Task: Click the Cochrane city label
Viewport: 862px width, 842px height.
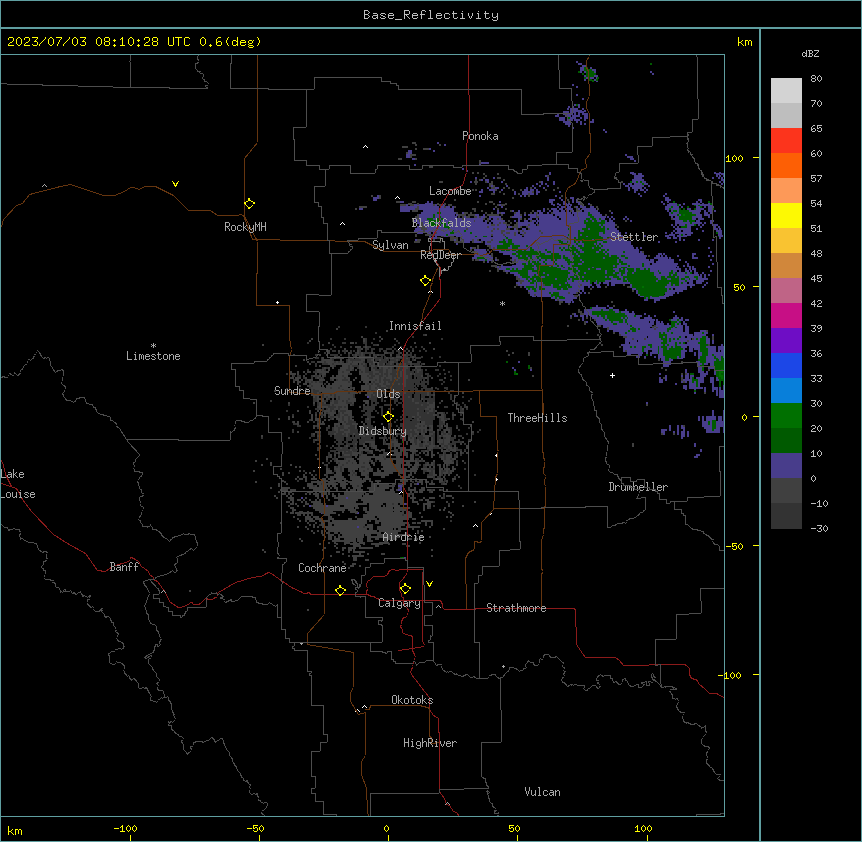Action: pyautogui.click(x=322, y=568)
